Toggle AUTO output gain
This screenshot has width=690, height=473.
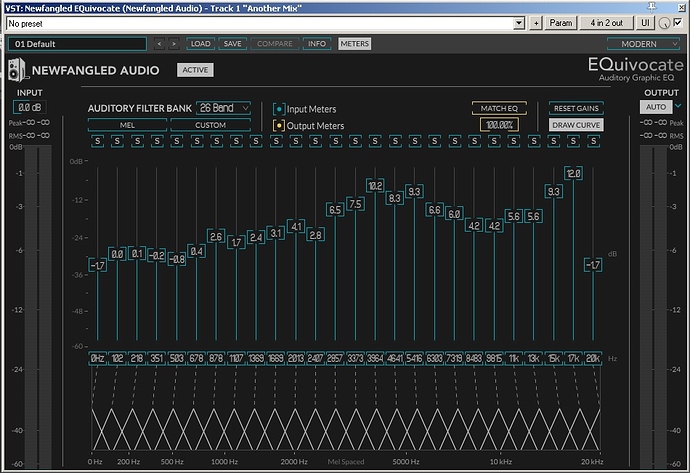pyautogui.click(x=656, y=107)
